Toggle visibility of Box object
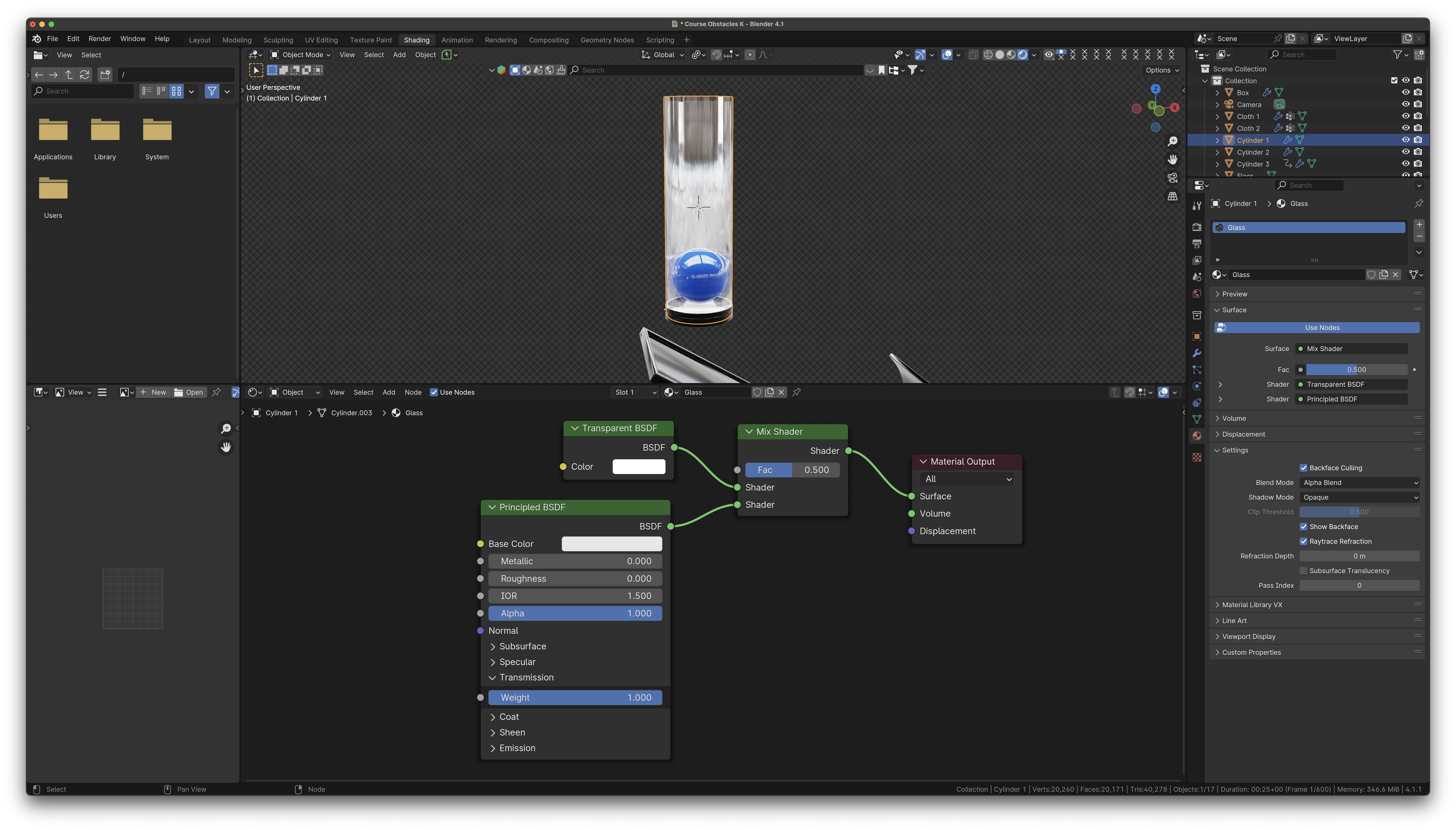Viewport: 1456px width, 830px height. tap(1406, 92)
